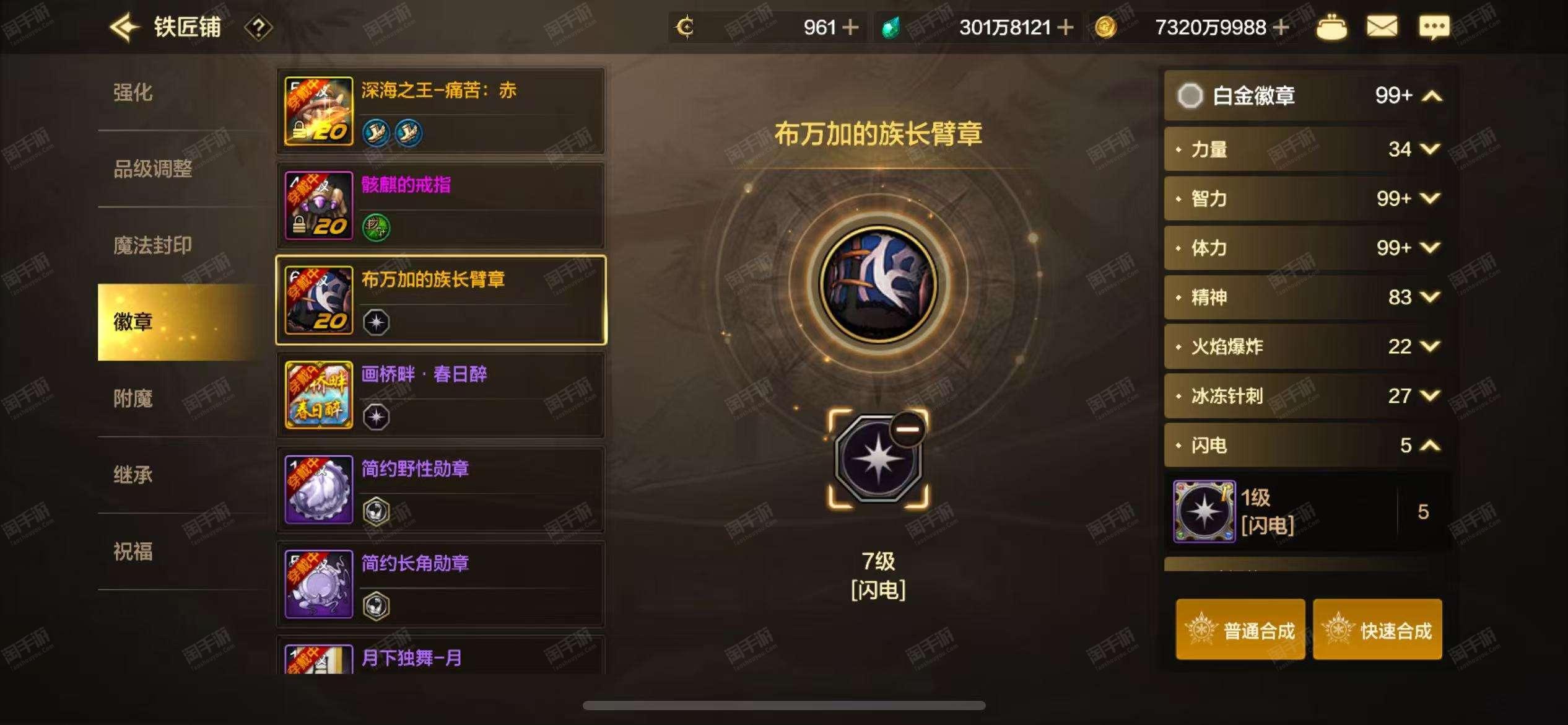Click the 快速合成 button
This screenshot has height=725, width=1568.
(1378, 630)
